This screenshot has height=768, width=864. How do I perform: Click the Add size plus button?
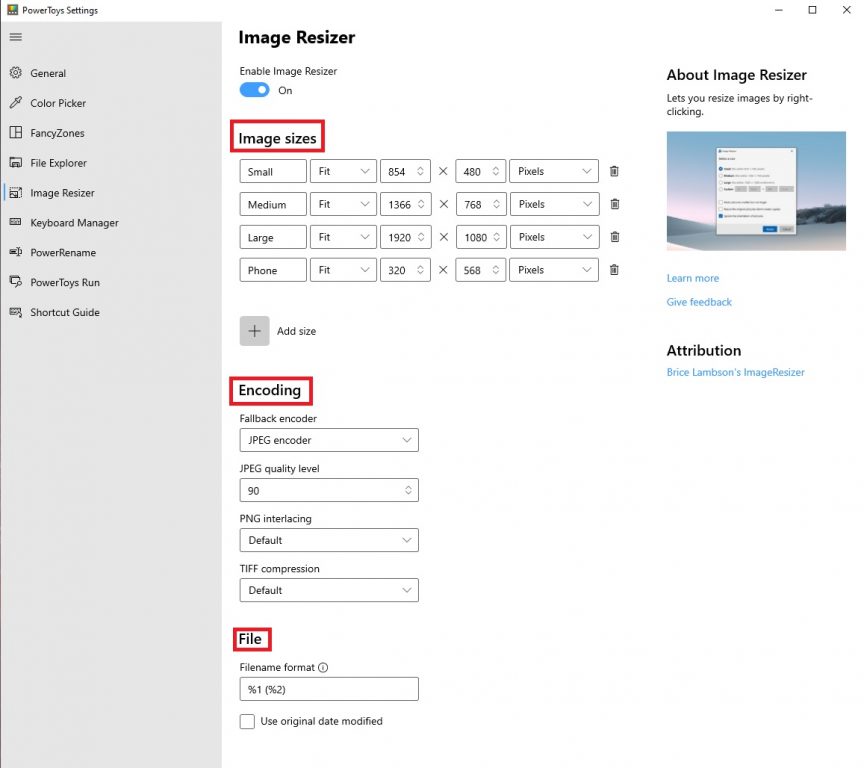[x=255, y=331]
